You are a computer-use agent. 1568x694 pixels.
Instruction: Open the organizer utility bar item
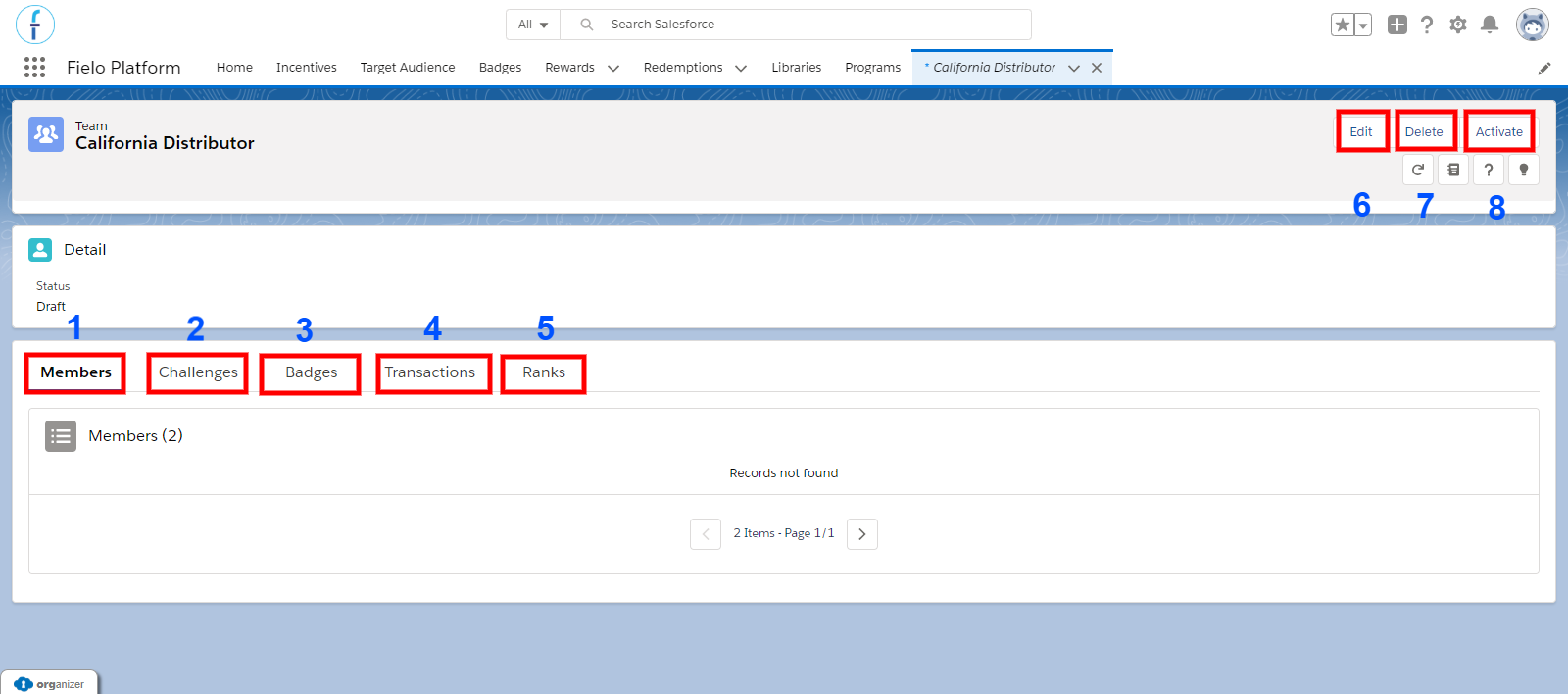pos(50,684)
